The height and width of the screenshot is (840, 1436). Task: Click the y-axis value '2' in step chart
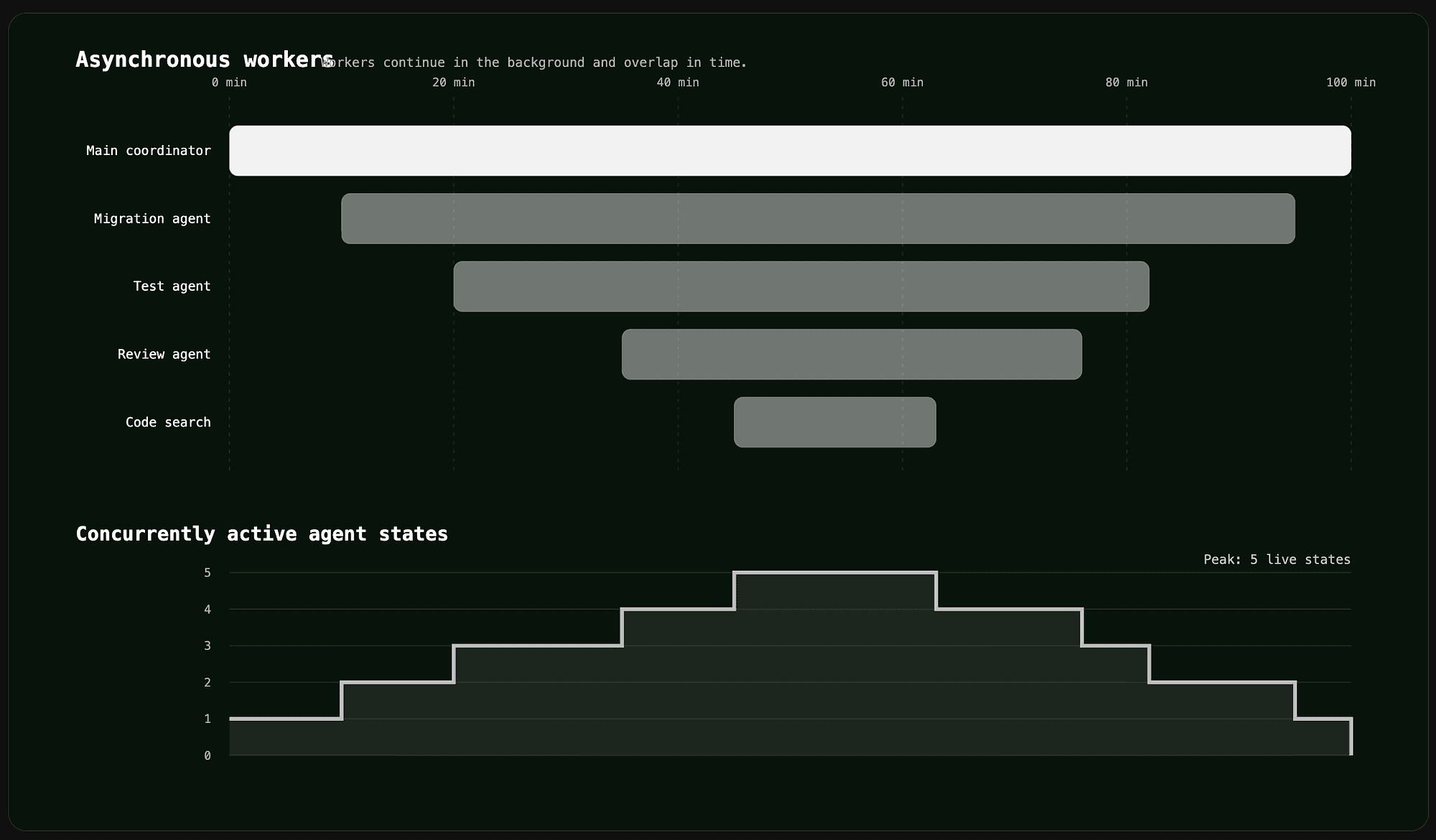[x=208, y=683]
